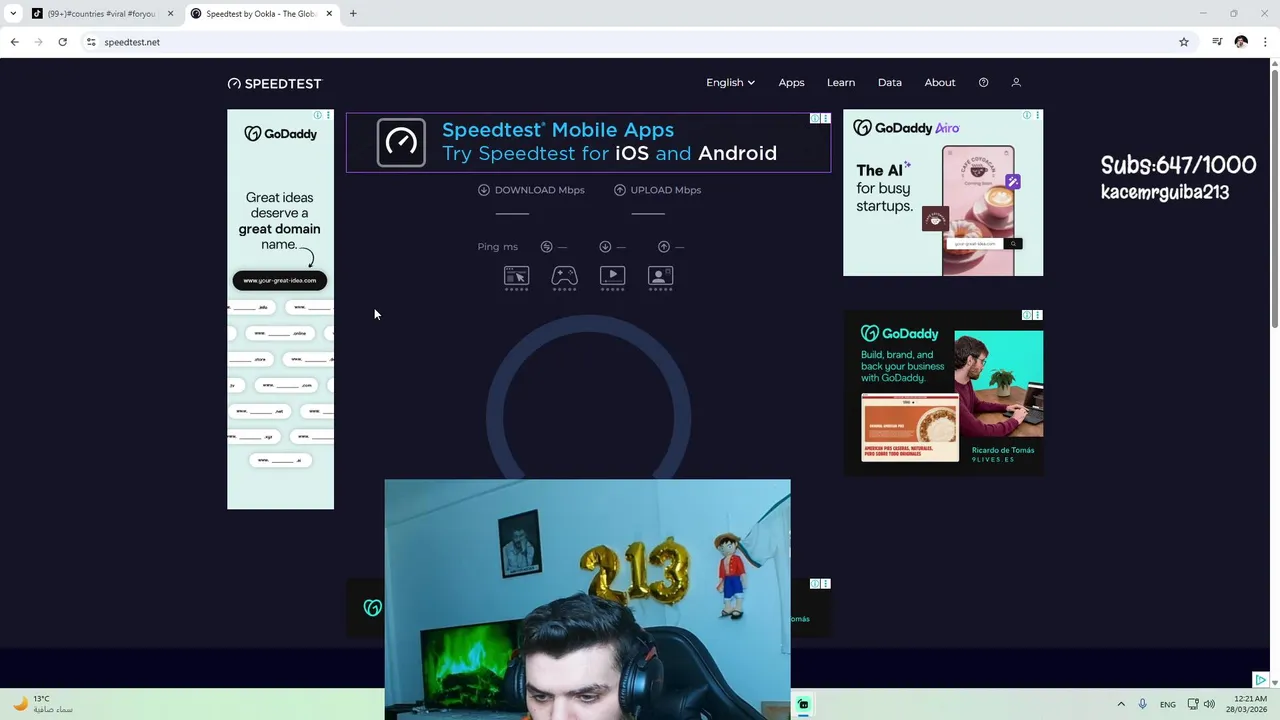
Task: Open the weather widget in taskbar
Action: [x=42, y=704]
